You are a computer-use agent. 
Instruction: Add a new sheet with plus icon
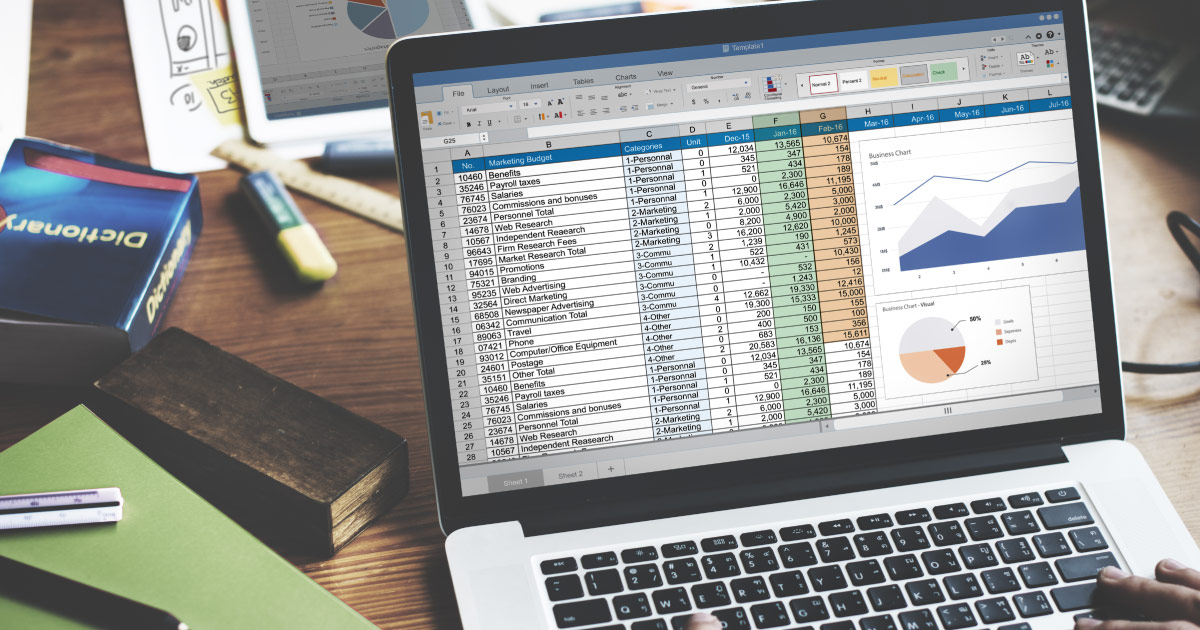(x=610, y=468)
